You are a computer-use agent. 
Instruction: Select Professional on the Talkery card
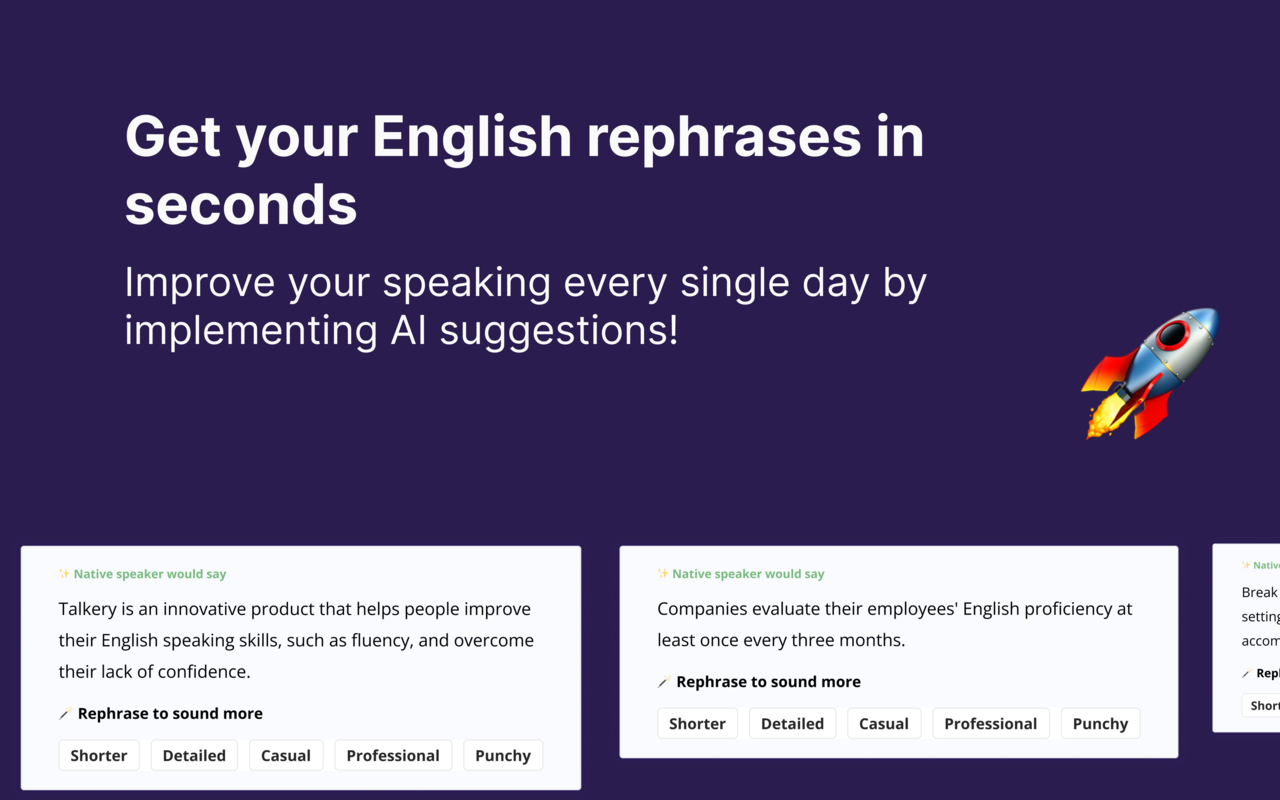393,755
